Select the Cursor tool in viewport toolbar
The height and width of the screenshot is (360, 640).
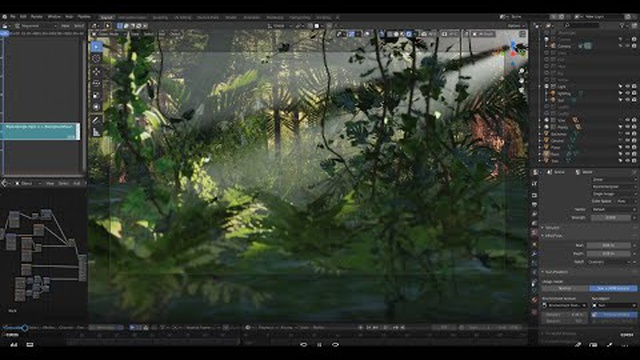click(96, 59)
